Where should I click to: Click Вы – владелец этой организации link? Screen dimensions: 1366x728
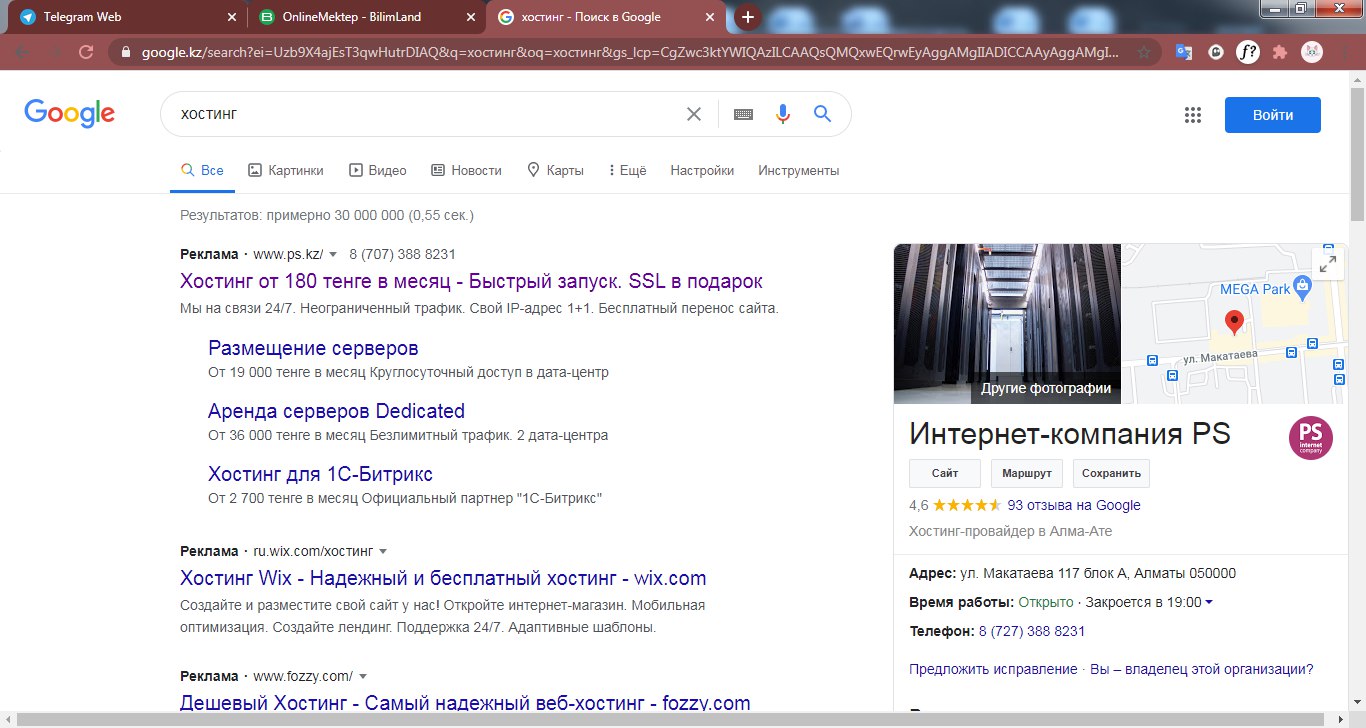point(1202,669)
